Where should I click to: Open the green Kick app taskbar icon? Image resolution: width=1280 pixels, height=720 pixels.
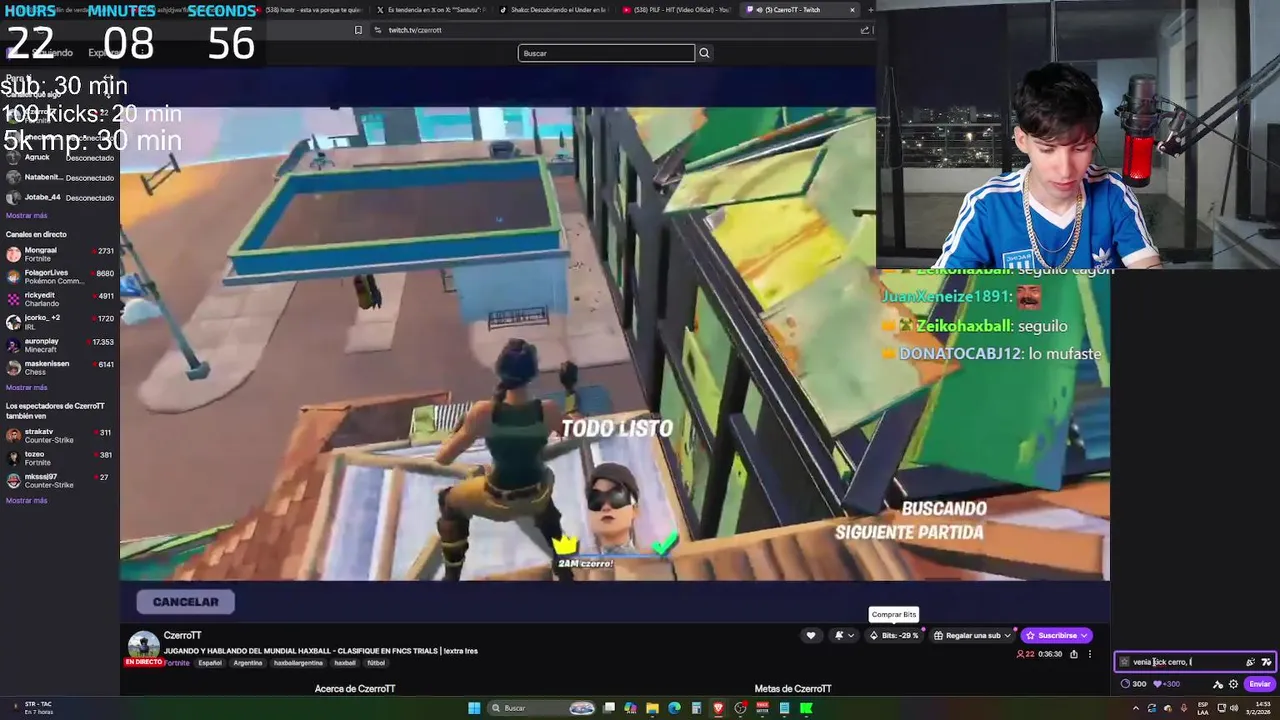(x=806, y=708)
